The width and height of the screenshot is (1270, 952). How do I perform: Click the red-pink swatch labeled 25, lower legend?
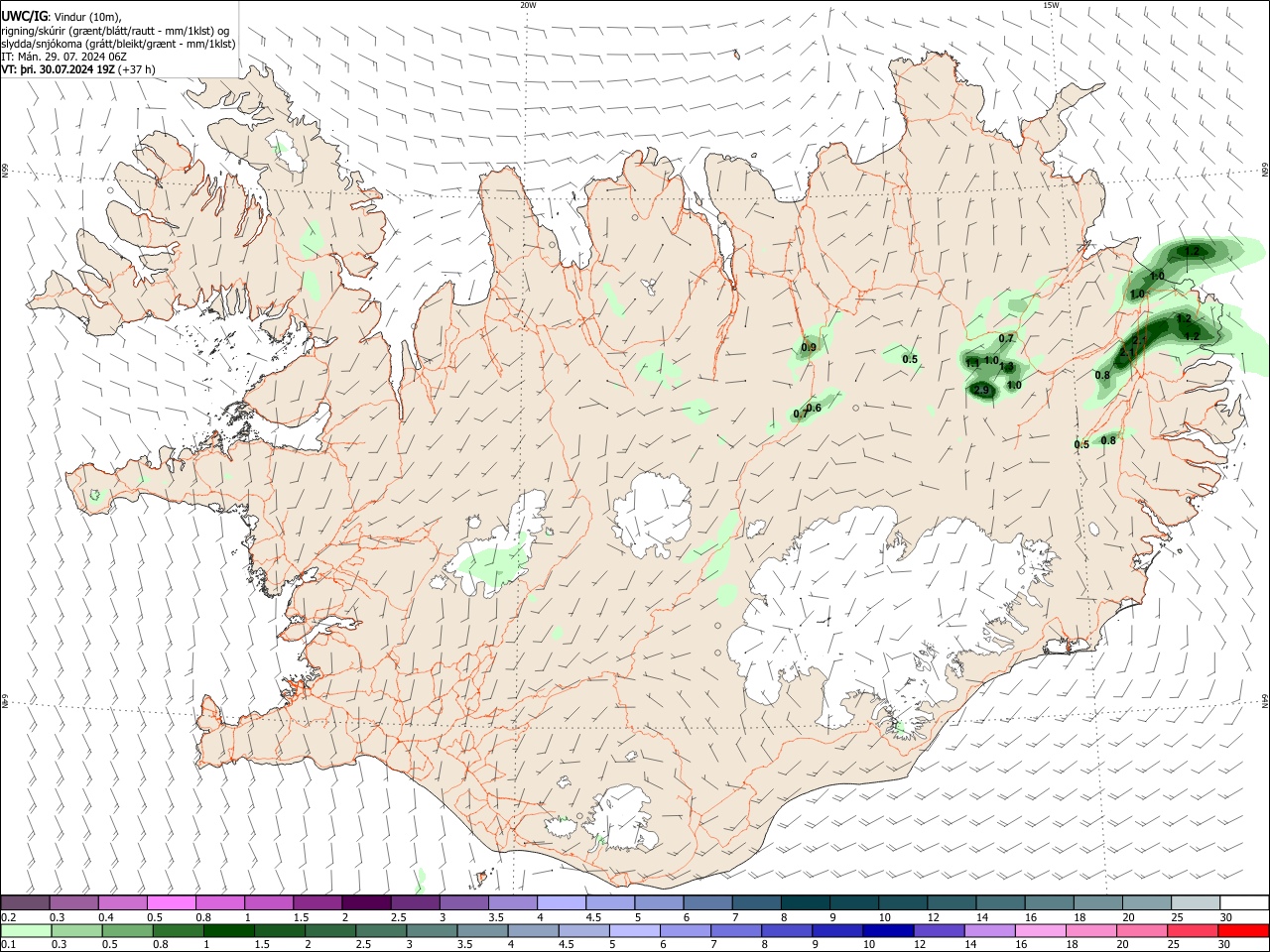1193,931
